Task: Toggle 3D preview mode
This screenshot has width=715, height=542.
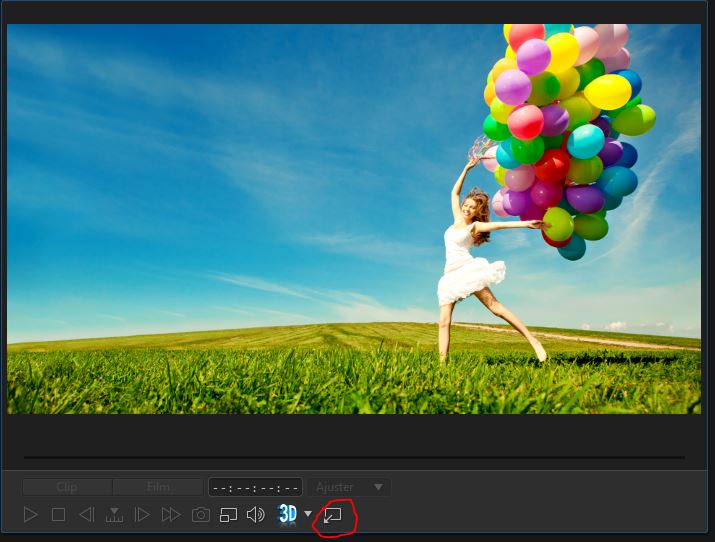Action: (x=287, y=514)
